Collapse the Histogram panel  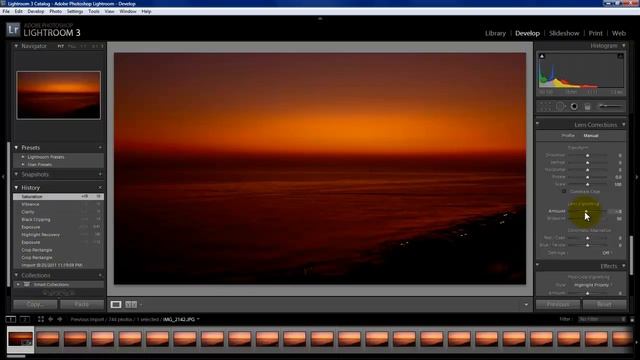pos(624,46)
